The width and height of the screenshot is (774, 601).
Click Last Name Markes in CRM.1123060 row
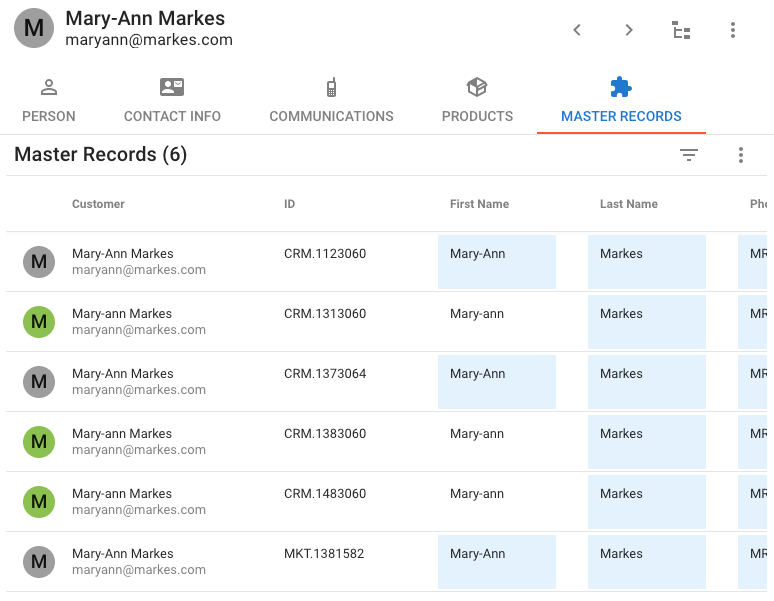coord(647,262)
